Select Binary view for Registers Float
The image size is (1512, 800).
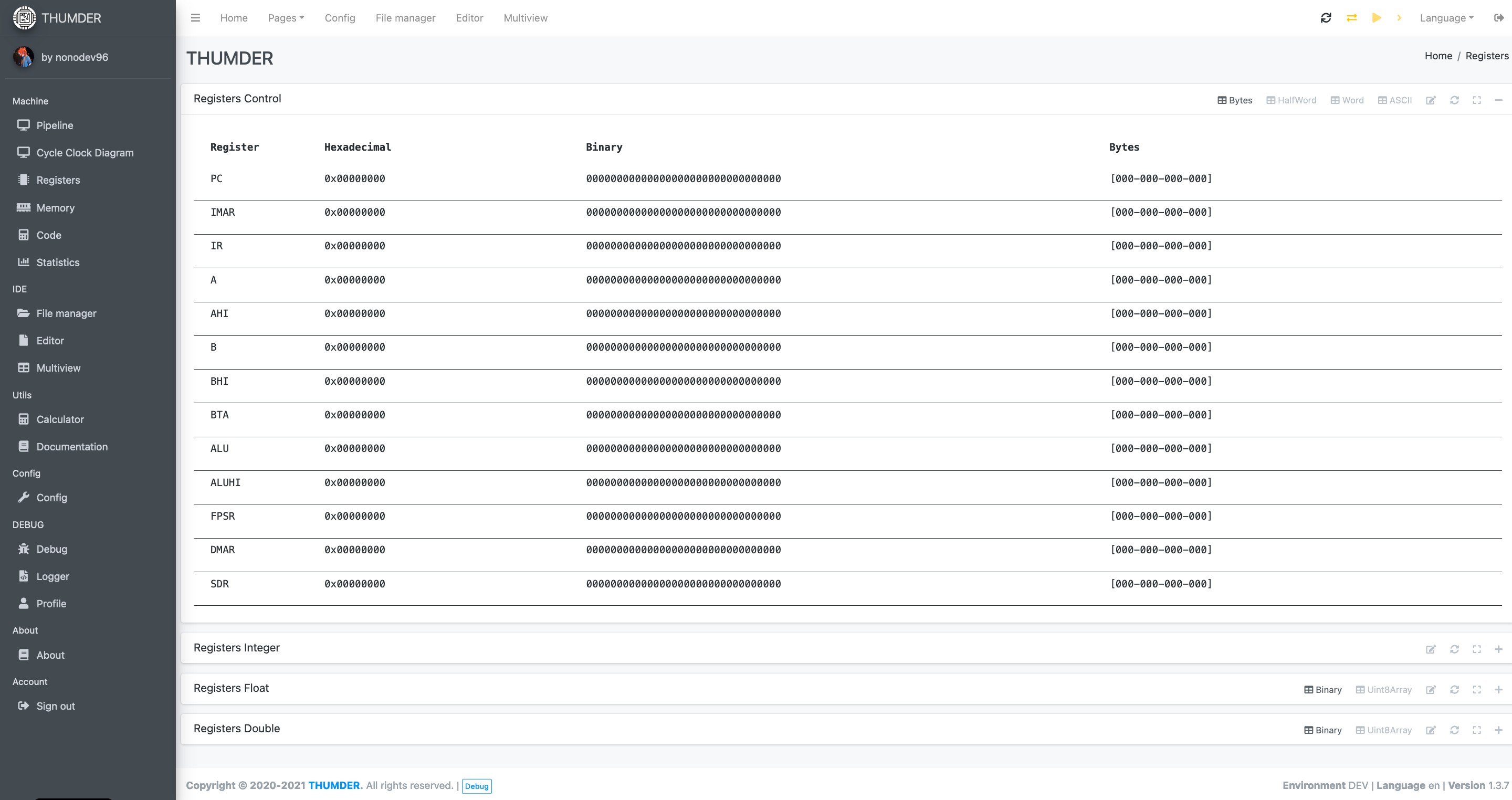pos(1323,690)
